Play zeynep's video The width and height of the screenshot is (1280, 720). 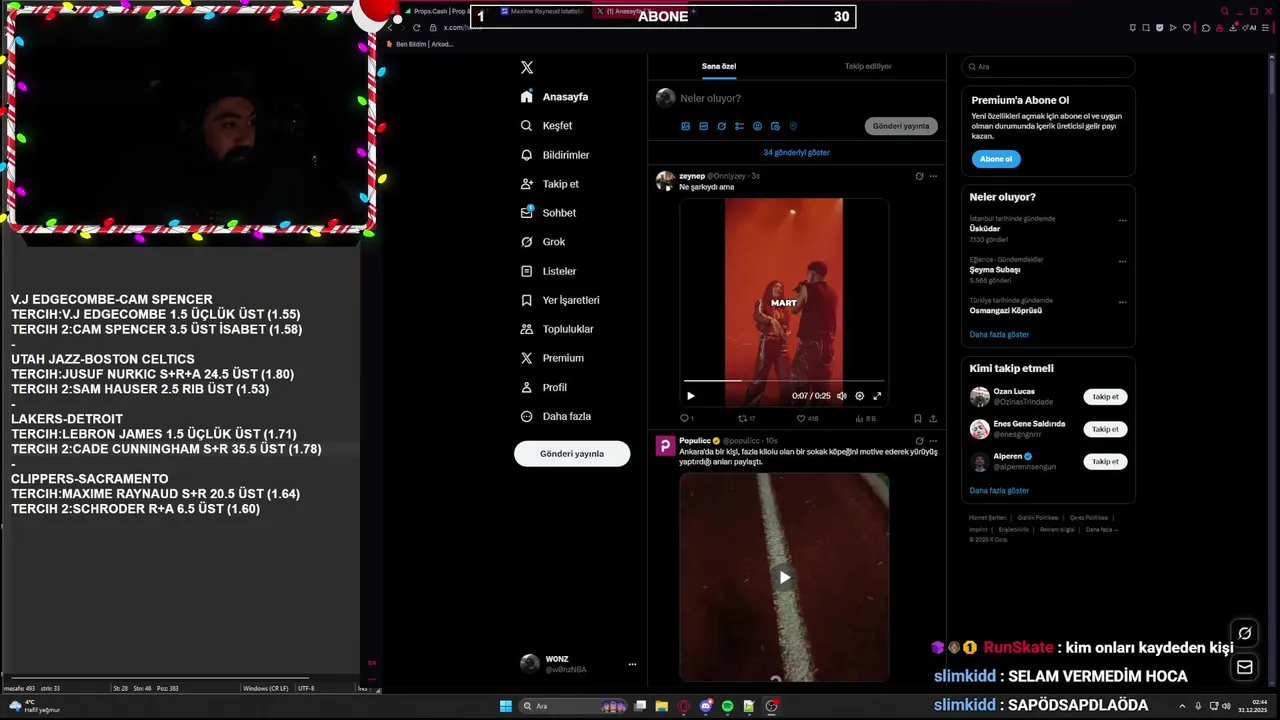[690, 396]
